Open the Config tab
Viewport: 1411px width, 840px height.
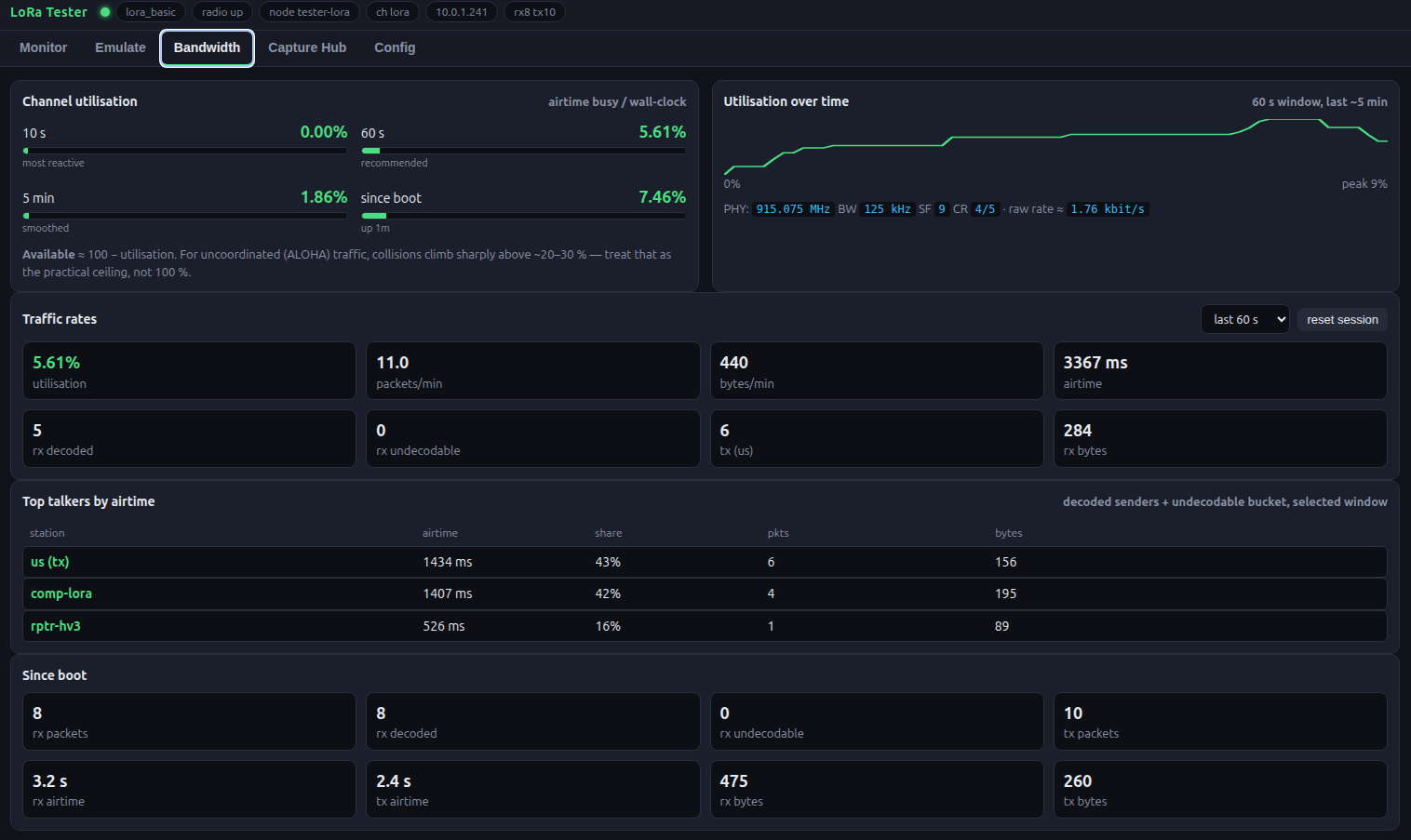(x=395, y=47)
